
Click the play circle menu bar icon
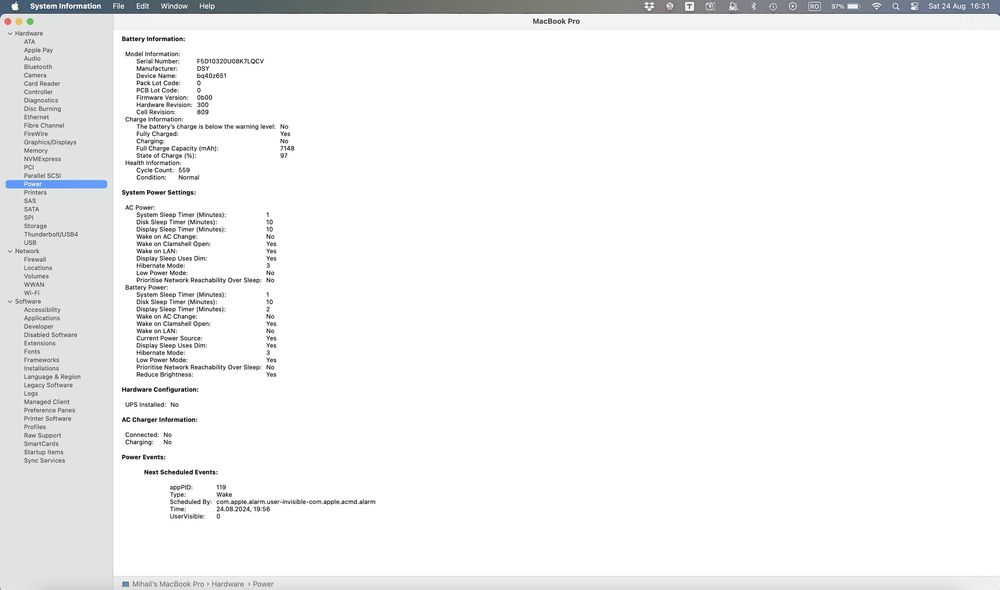click(793, 6)
